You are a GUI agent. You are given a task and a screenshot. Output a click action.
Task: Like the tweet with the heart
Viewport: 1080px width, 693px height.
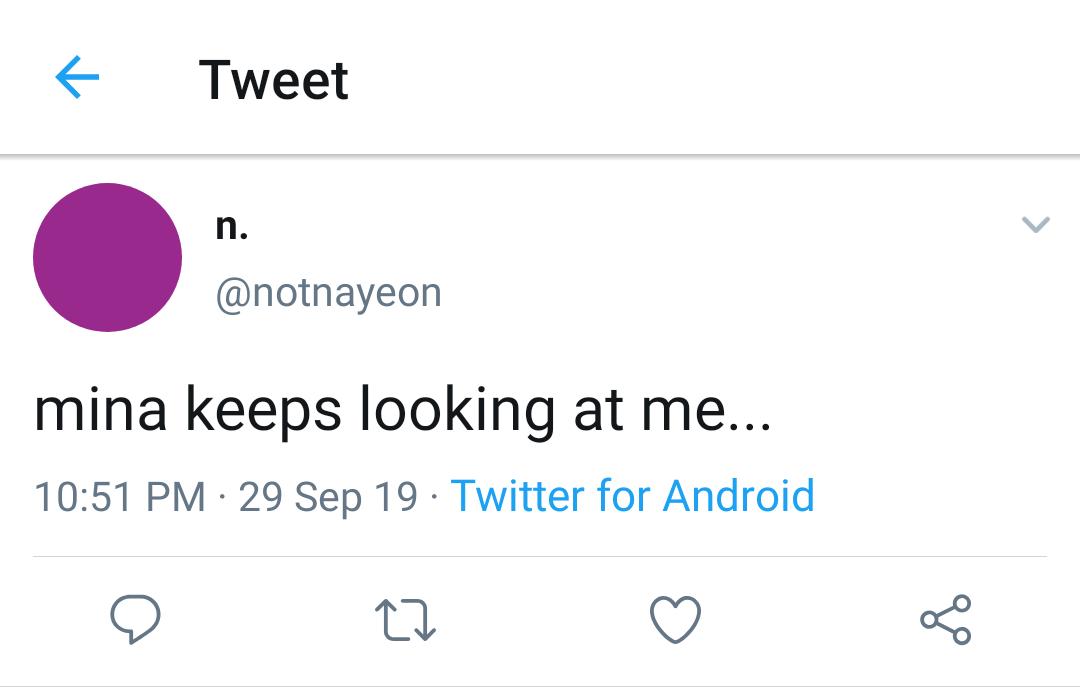tap(675, 619)
